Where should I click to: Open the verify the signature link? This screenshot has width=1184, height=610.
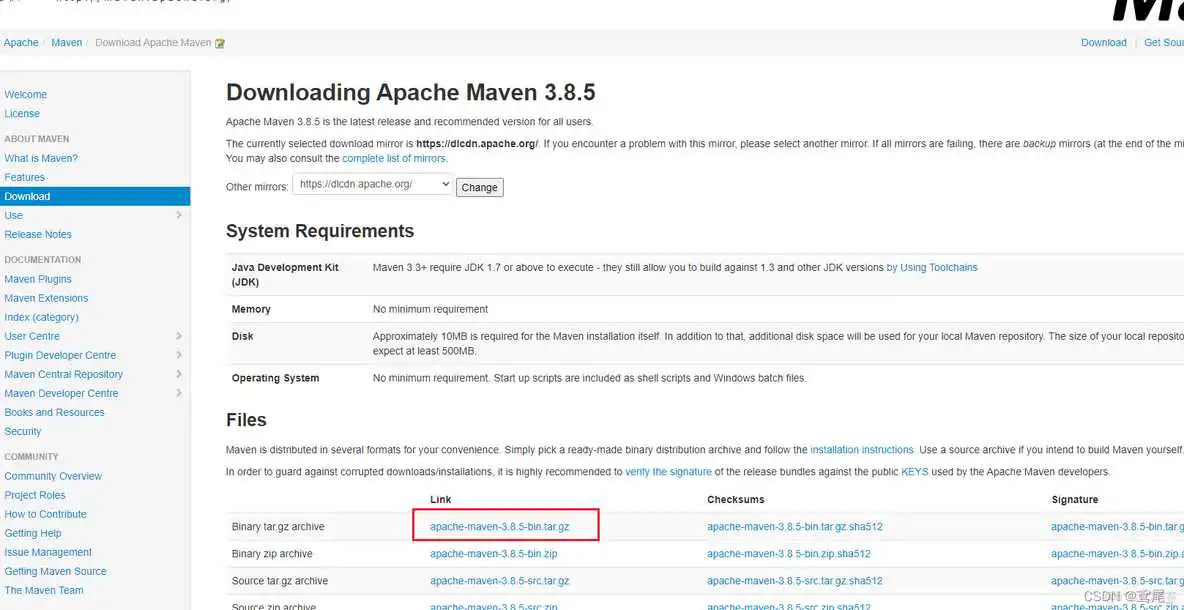tap(668, 472)
